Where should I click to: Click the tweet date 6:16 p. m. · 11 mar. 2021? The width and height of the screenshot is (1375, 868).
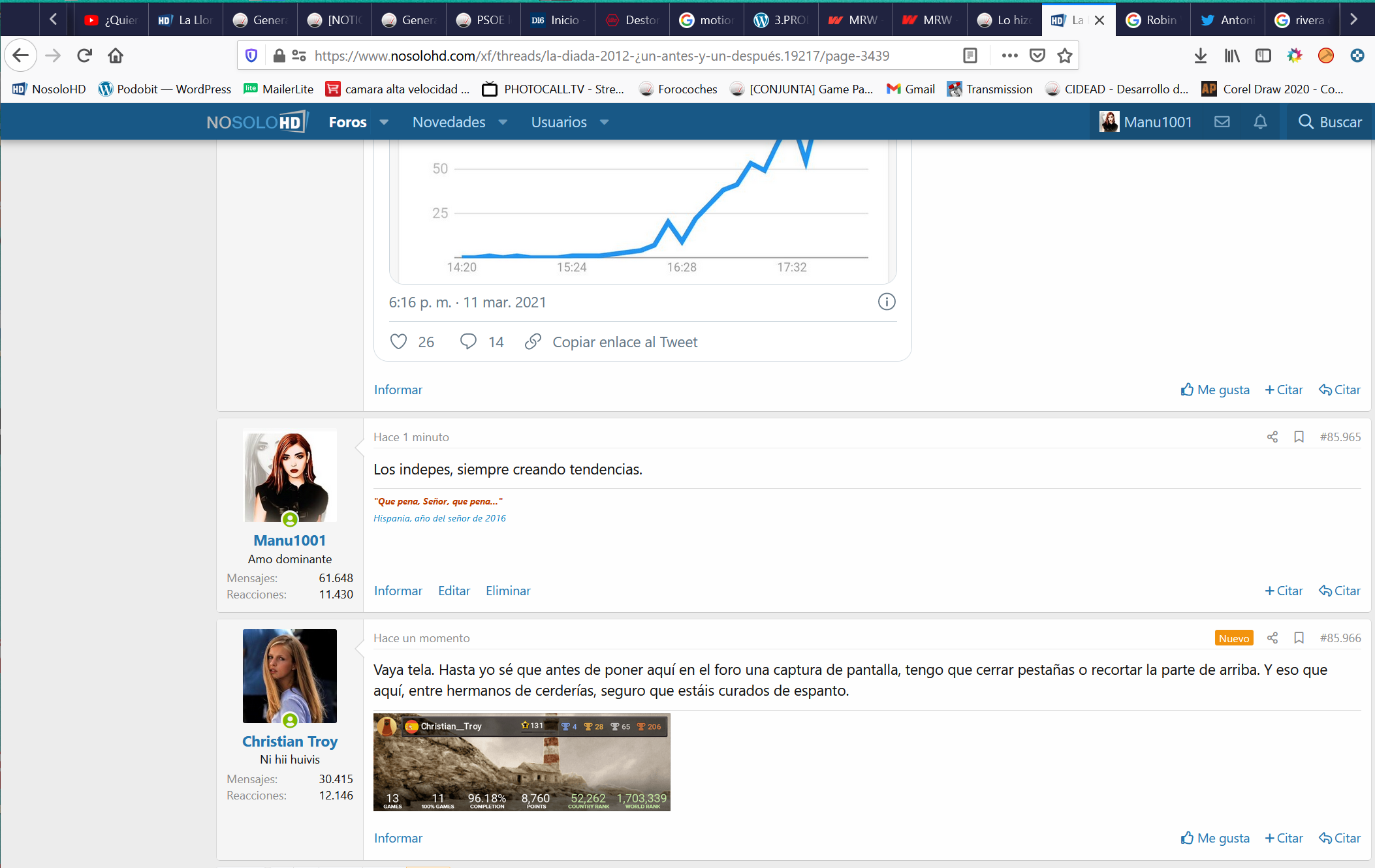(467, 302)
